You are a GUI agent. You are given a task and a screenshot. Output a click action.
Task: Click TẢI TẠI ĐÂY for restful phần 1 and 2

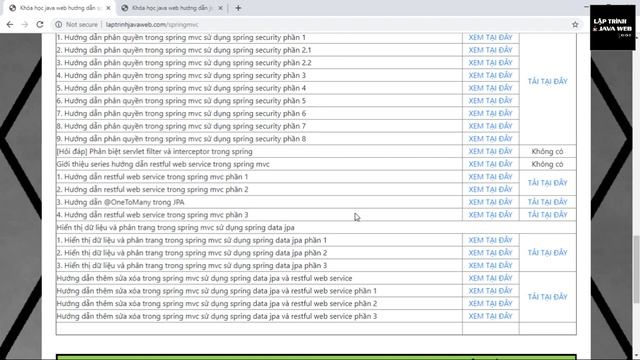[547, 182]
